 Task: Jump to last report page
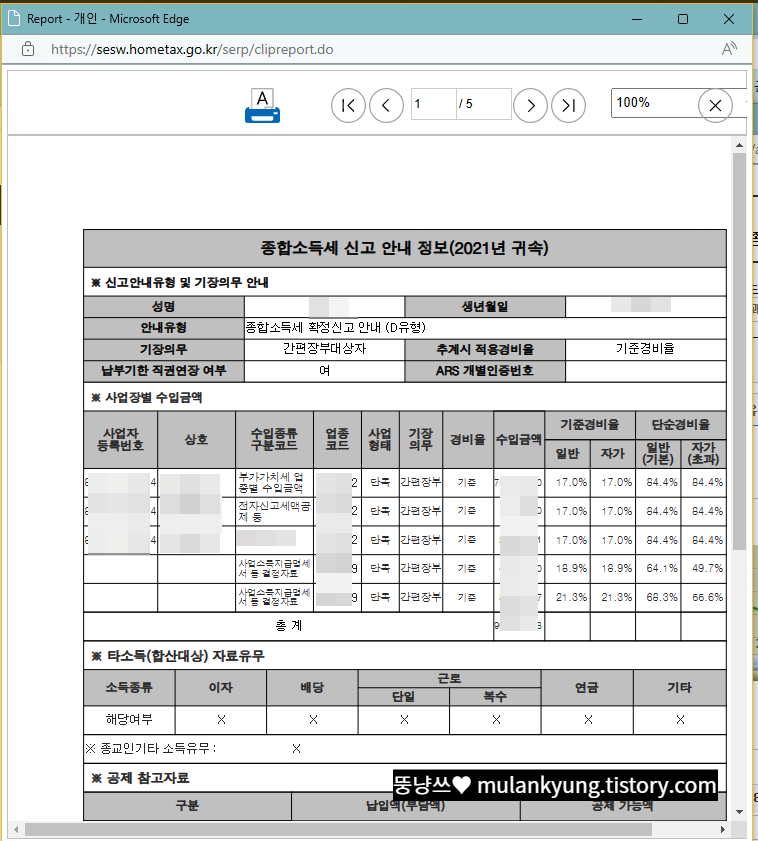(569, 106)
